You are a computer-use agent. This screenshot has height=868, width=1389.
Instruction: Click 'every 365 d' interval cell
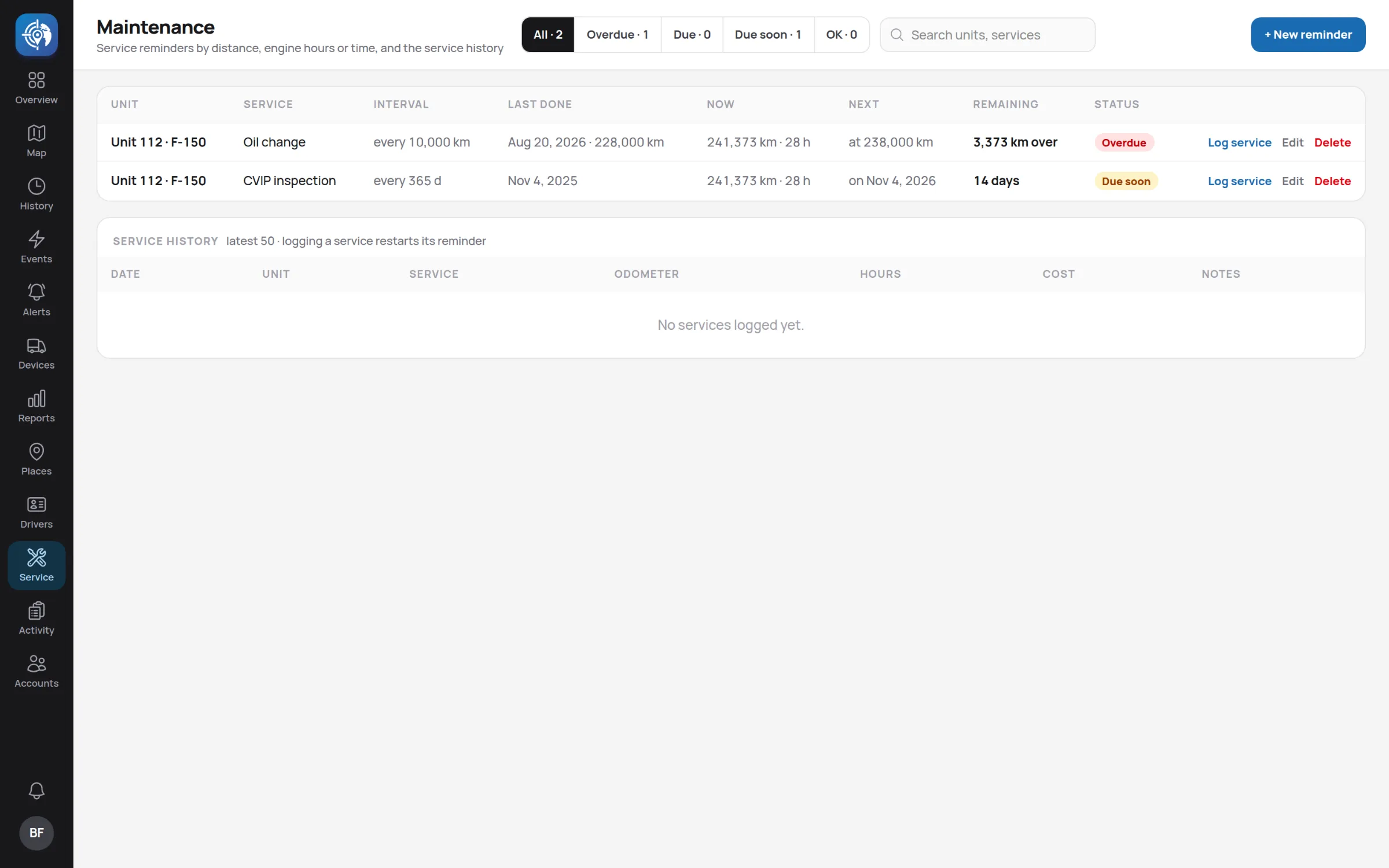407,181
